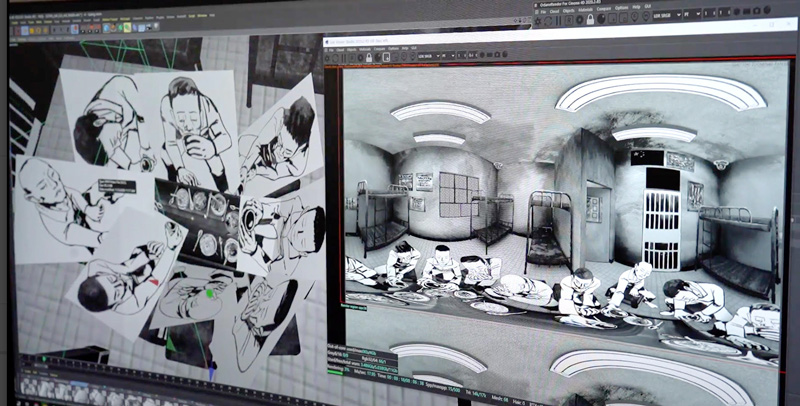Click camera icon in upper Octane window toolbar

click(x=757, y=11)
